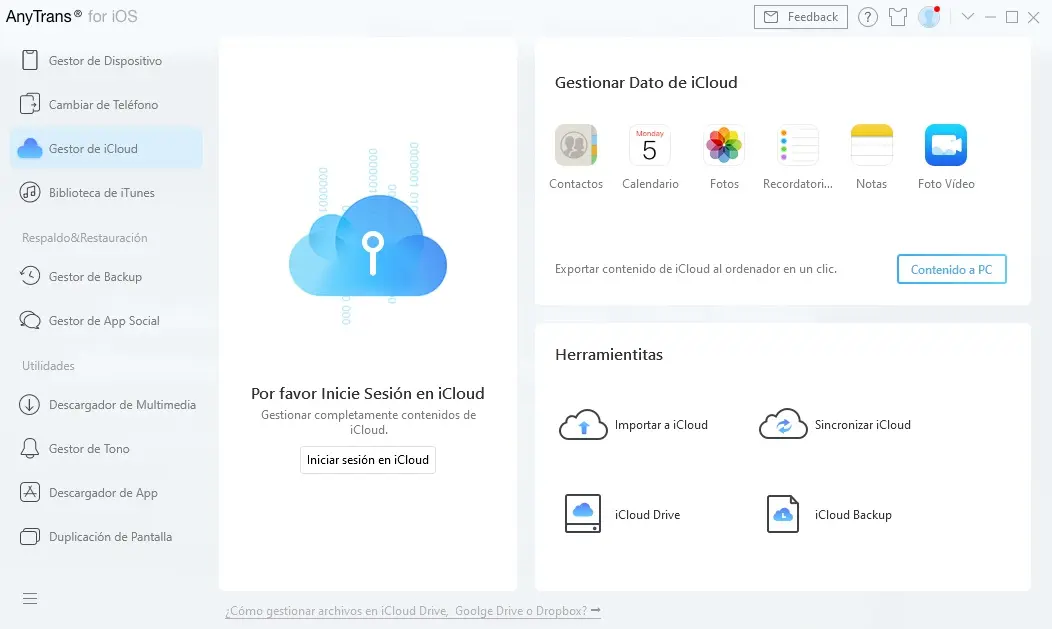The height and width of the screenshot is (629, 1052).
Task: Click Iniciar sesión en iCloud button
Action: click(x=368, y=460)
